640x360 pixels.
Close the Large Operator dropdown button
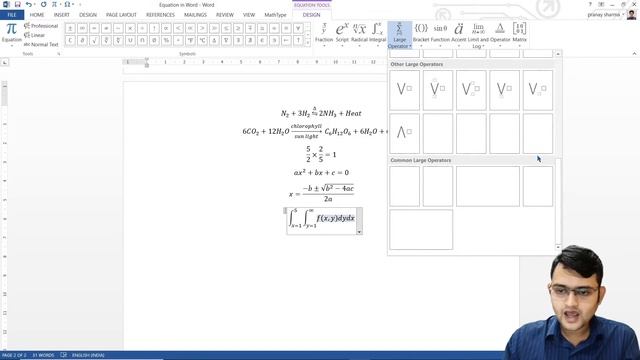point(400,35)
